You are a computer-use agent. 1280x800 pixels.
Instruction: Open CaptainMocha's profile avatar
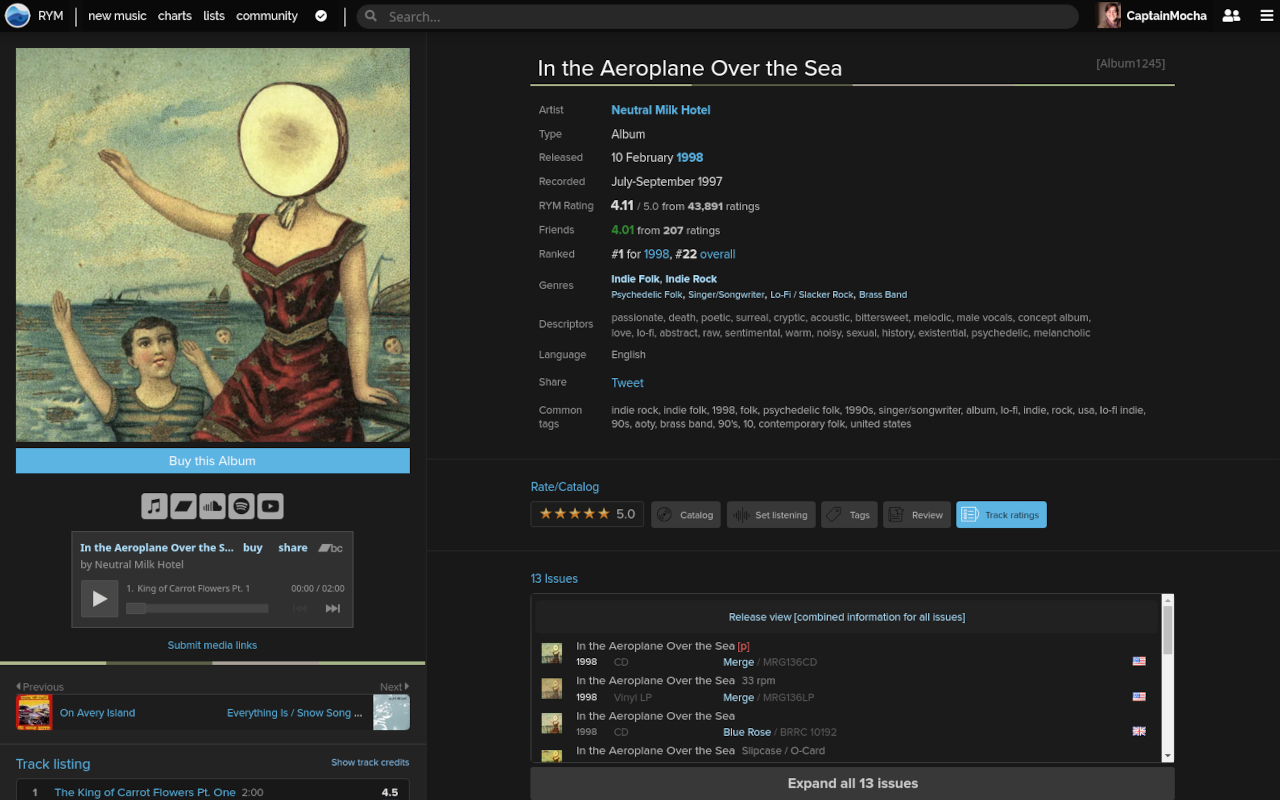pyautogui.click(x=1108, y=16)
